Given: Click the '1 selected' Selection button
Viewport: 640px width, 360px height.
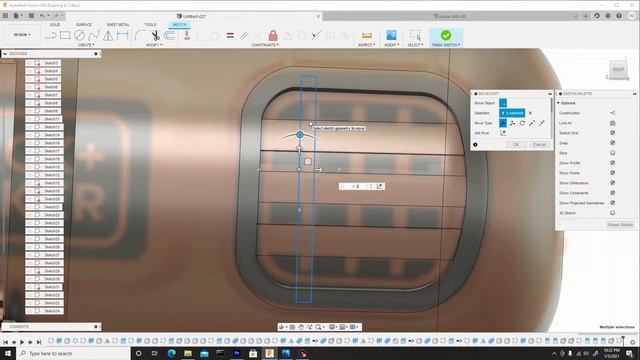Looking at the screenshot, I should click(x=512, y=113).
